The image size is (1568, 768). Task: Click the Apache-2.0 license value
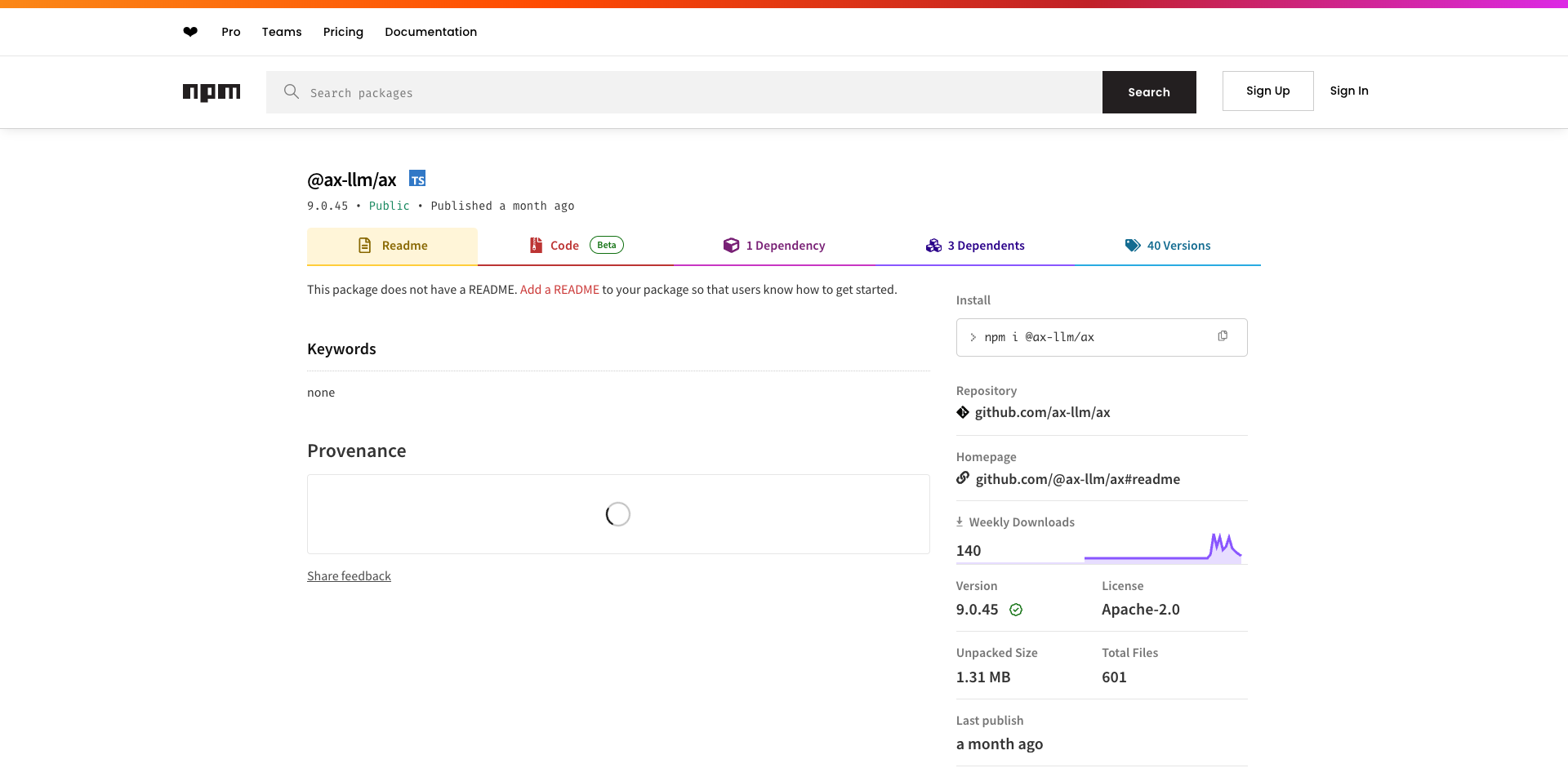coord(1141,610)
